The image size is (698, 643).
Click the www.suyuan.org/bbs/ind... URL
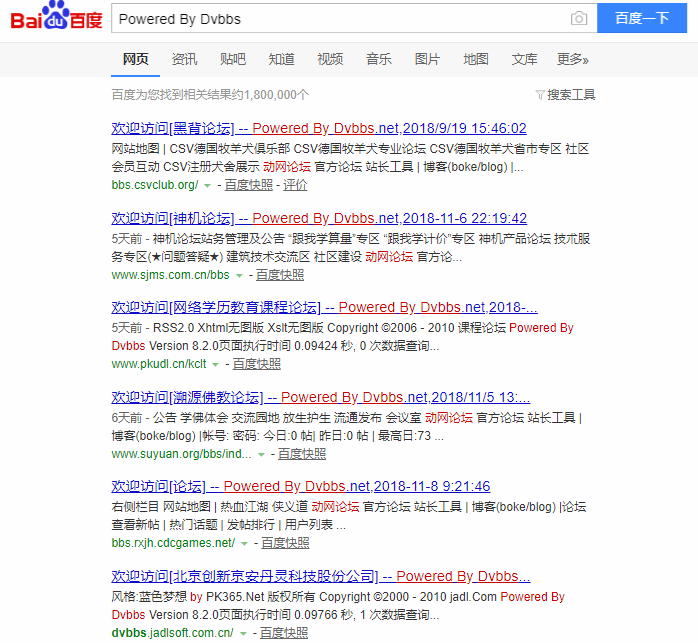pos(181,454)
